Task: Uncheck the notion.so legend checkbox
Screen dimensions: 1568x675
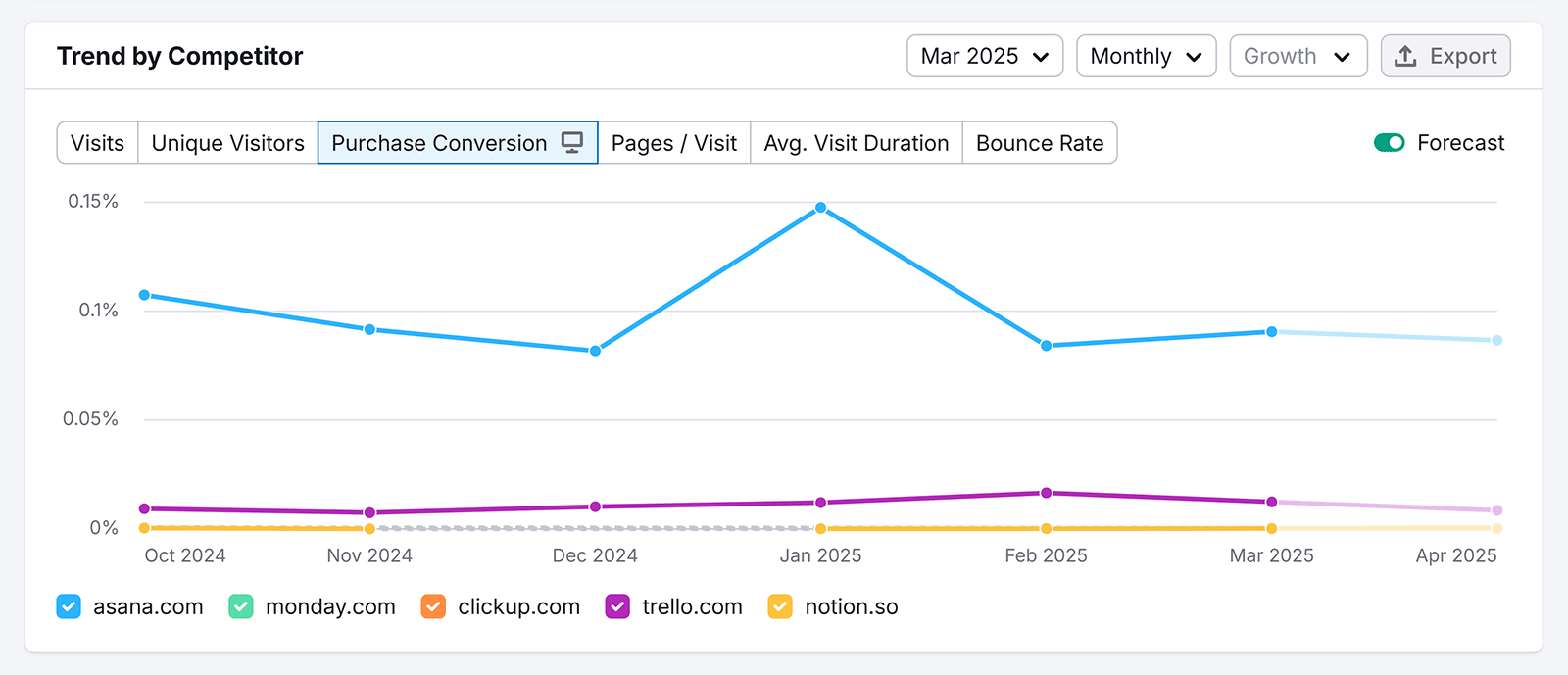Action: pyautogui.click(x=780, y=607)
